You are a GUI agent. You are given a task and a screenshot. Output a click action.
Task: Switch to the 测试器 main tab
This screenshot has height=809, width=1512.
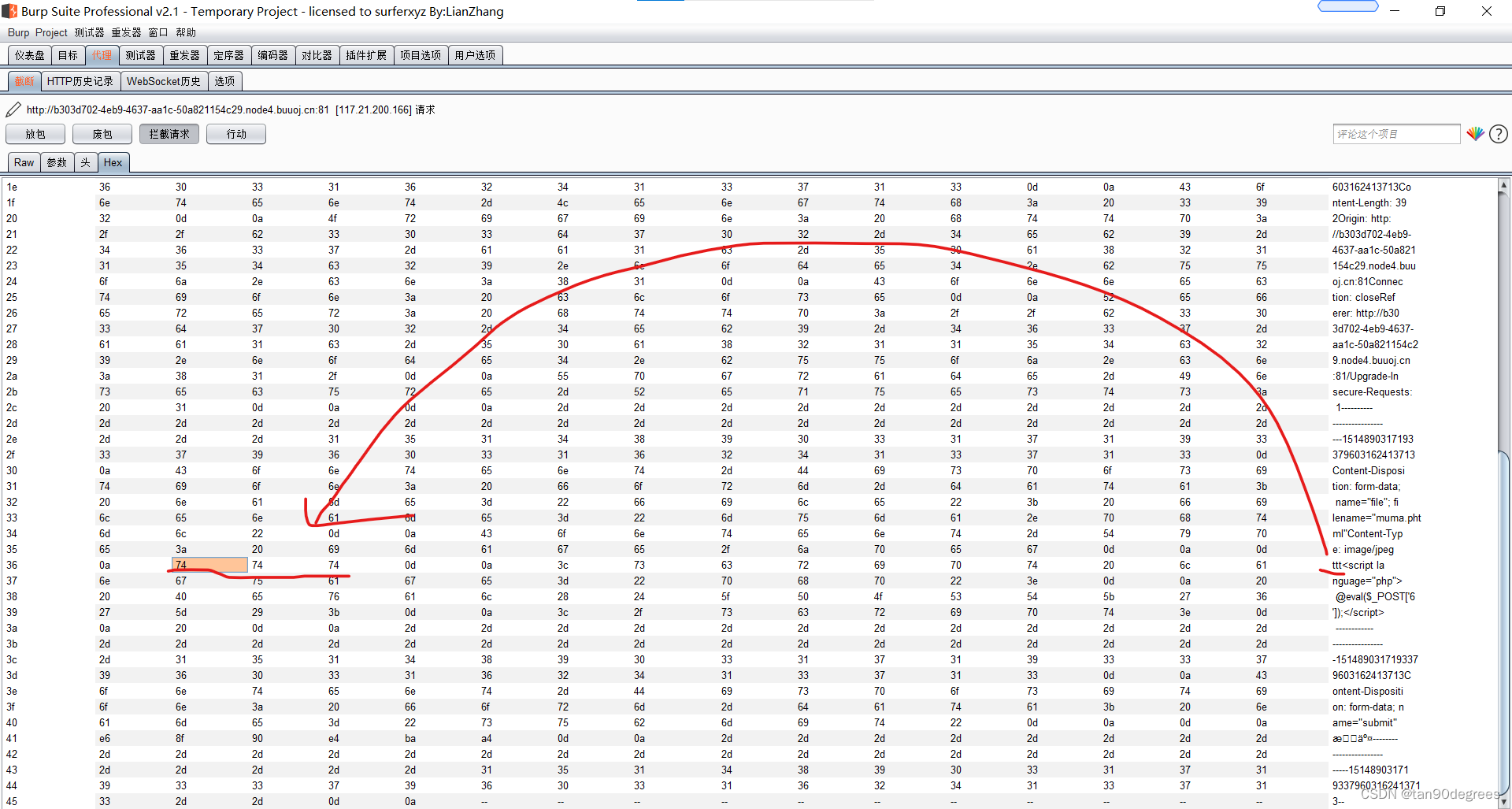click(140, 55)
